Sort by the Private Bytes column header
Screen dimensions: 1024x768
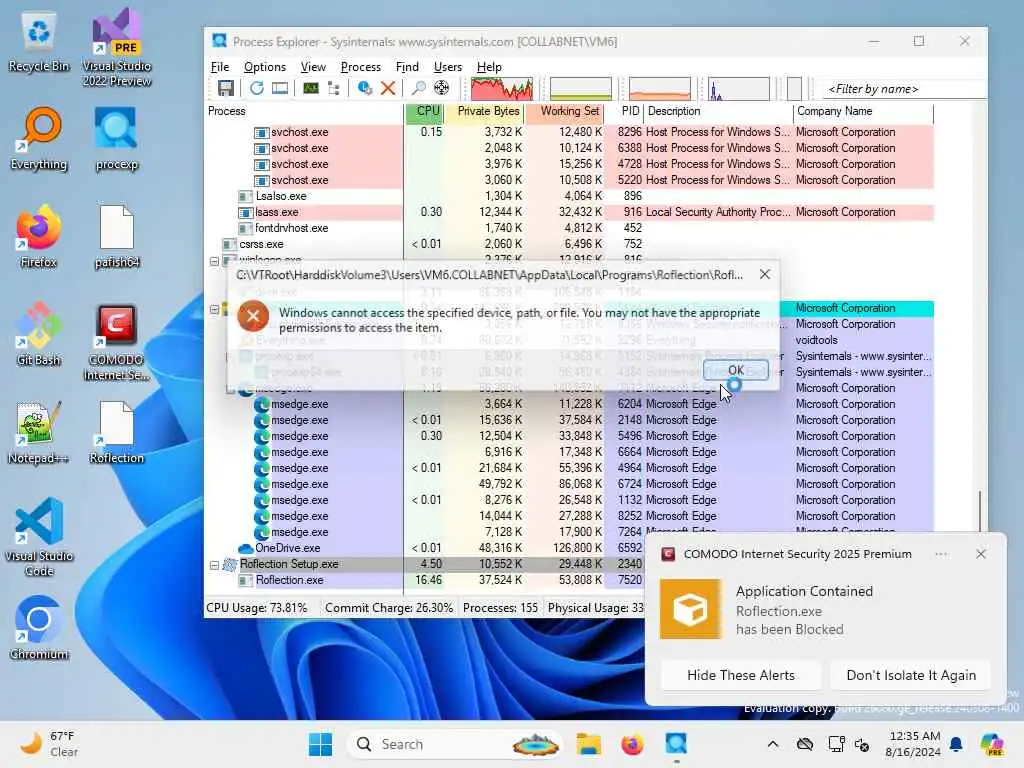(x=484, y=112)
